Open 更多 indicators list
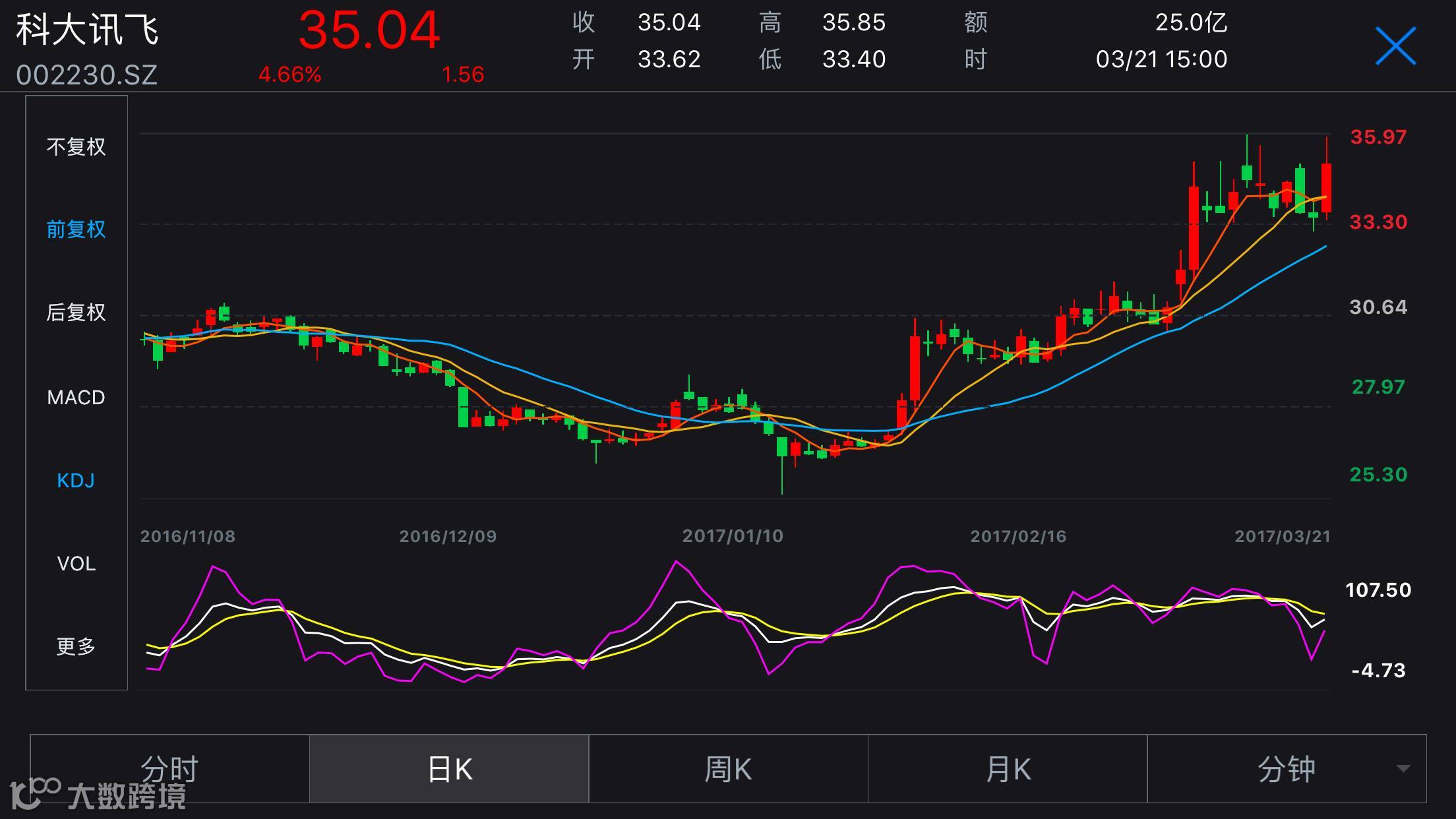The image size is (1456, 819). coord(76,646)
